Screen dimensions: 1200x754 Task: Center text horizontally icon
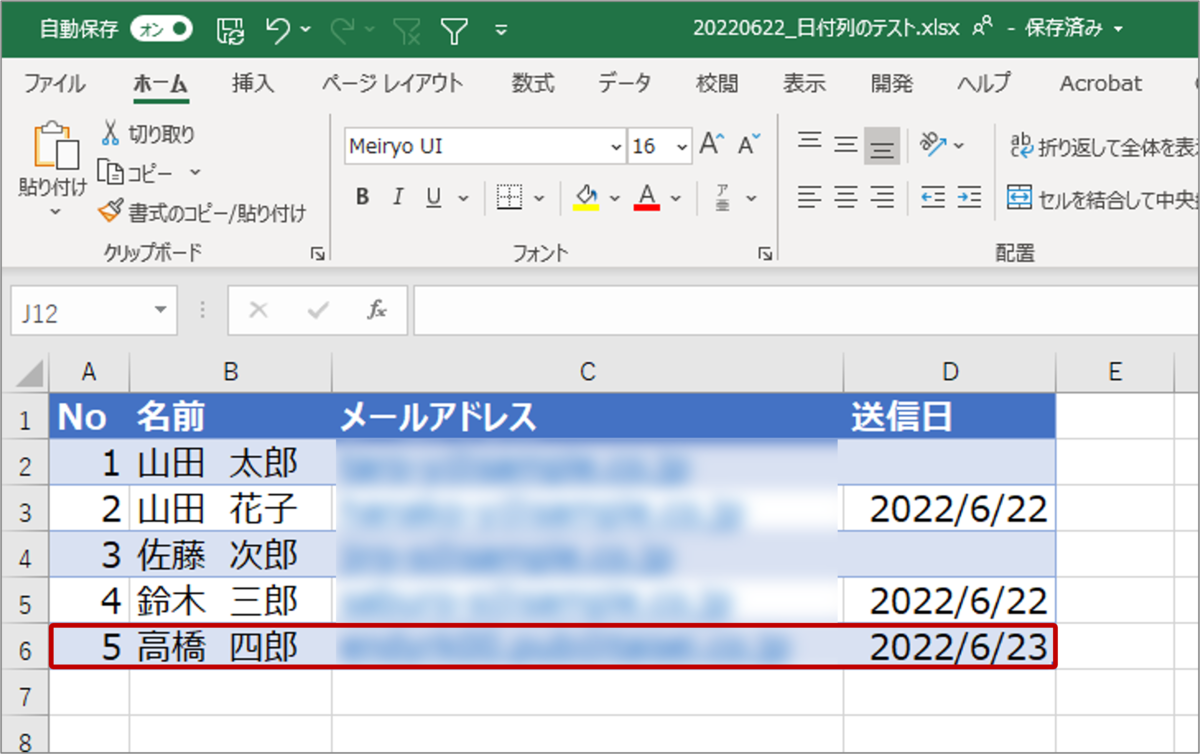click(x=846, y=197)
